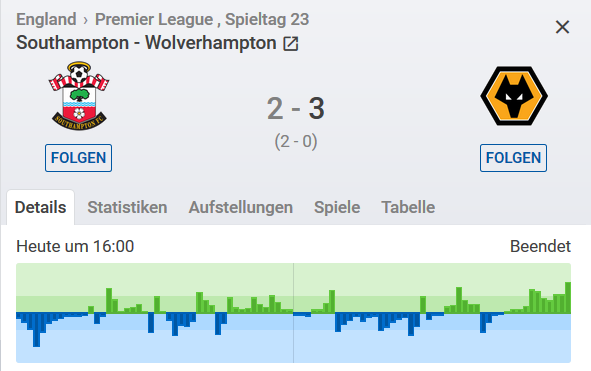The width and height of the screenshot is (591, 371).
Task: Click the Beendet match status label
Action: coord(540,246)
